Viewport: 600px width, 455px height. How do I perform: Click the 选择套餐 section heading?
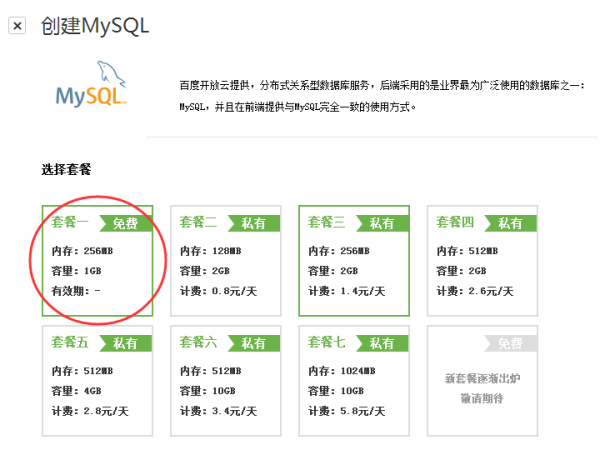point(66,169)
